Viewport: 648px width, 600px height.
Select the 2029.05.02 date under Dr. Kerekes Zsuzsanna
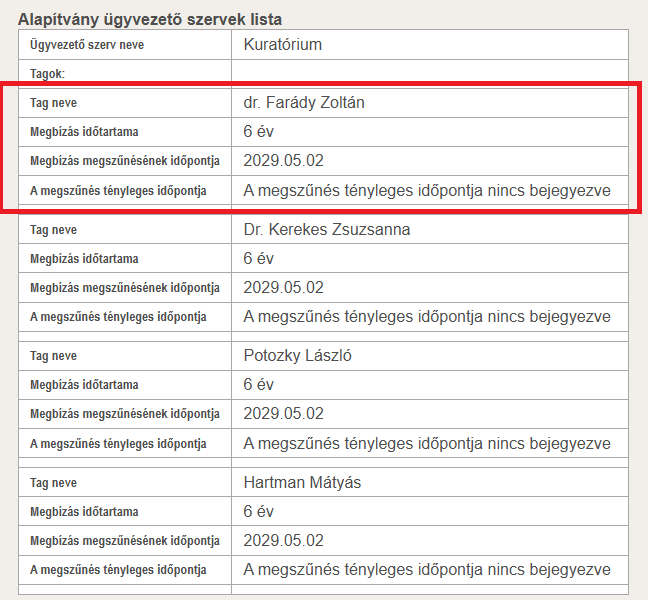[x=283, y=288]
